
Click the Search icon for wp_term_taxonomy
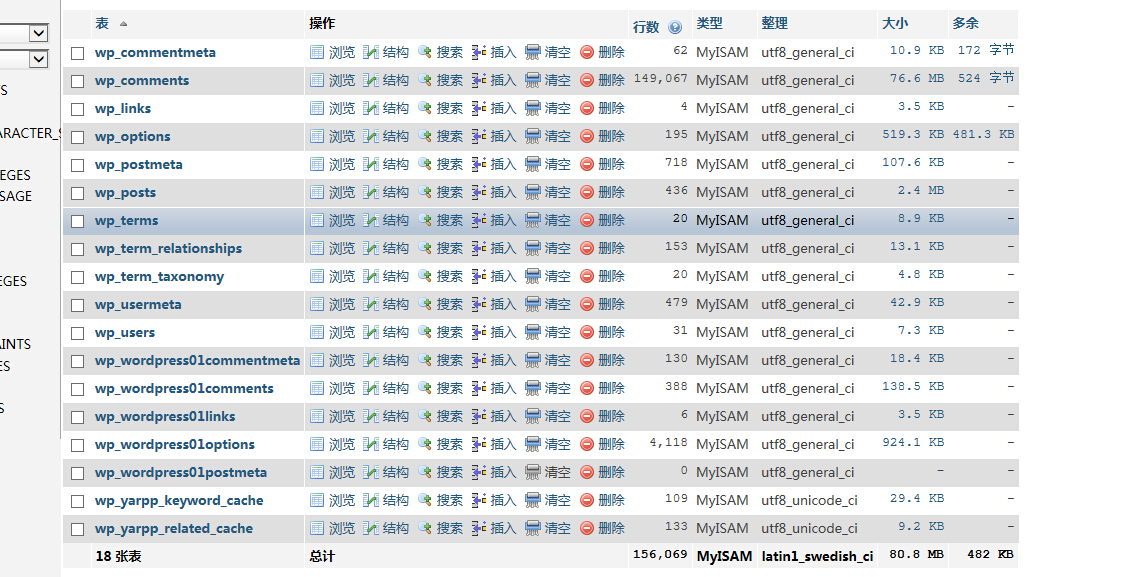click(x=425, y=276)
